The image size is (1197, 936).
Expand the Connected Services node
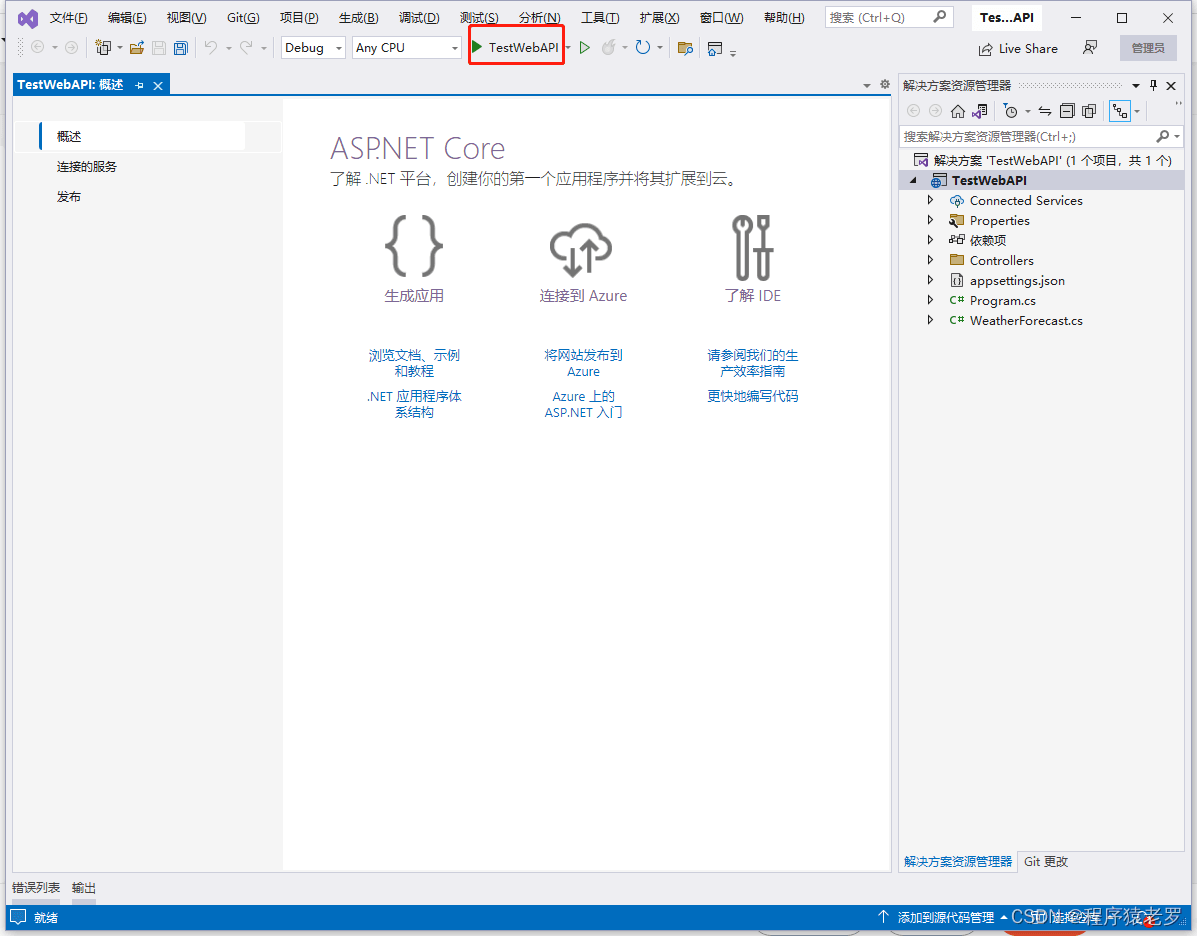(930, 200)
